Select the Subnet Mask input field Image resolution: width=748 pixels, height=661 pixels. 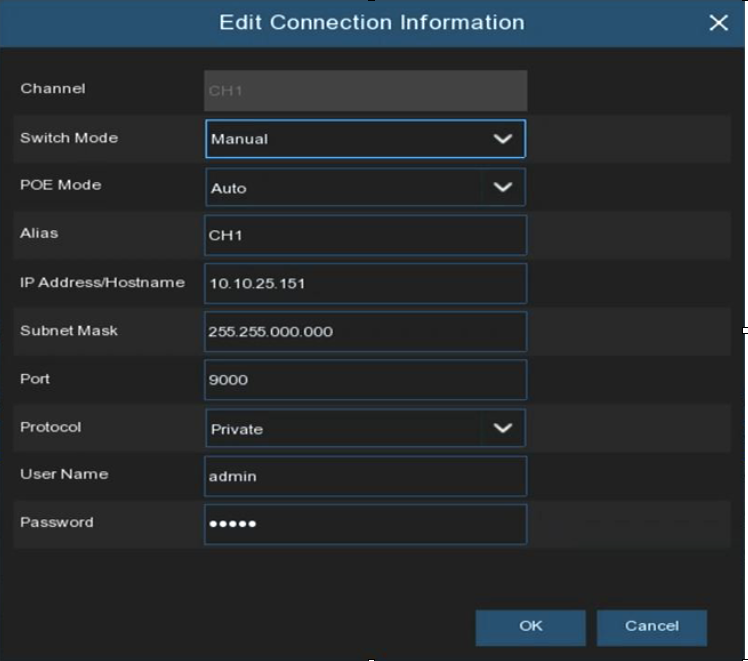point(365,332)
